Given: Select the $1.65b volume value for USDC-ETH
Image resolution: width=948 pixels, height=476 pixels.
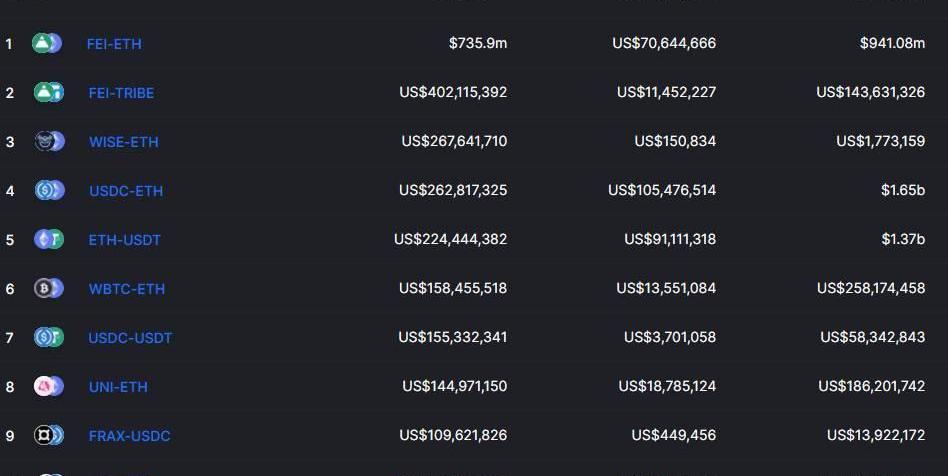Looking at the screenshot, I should click(x=903, y=190).
